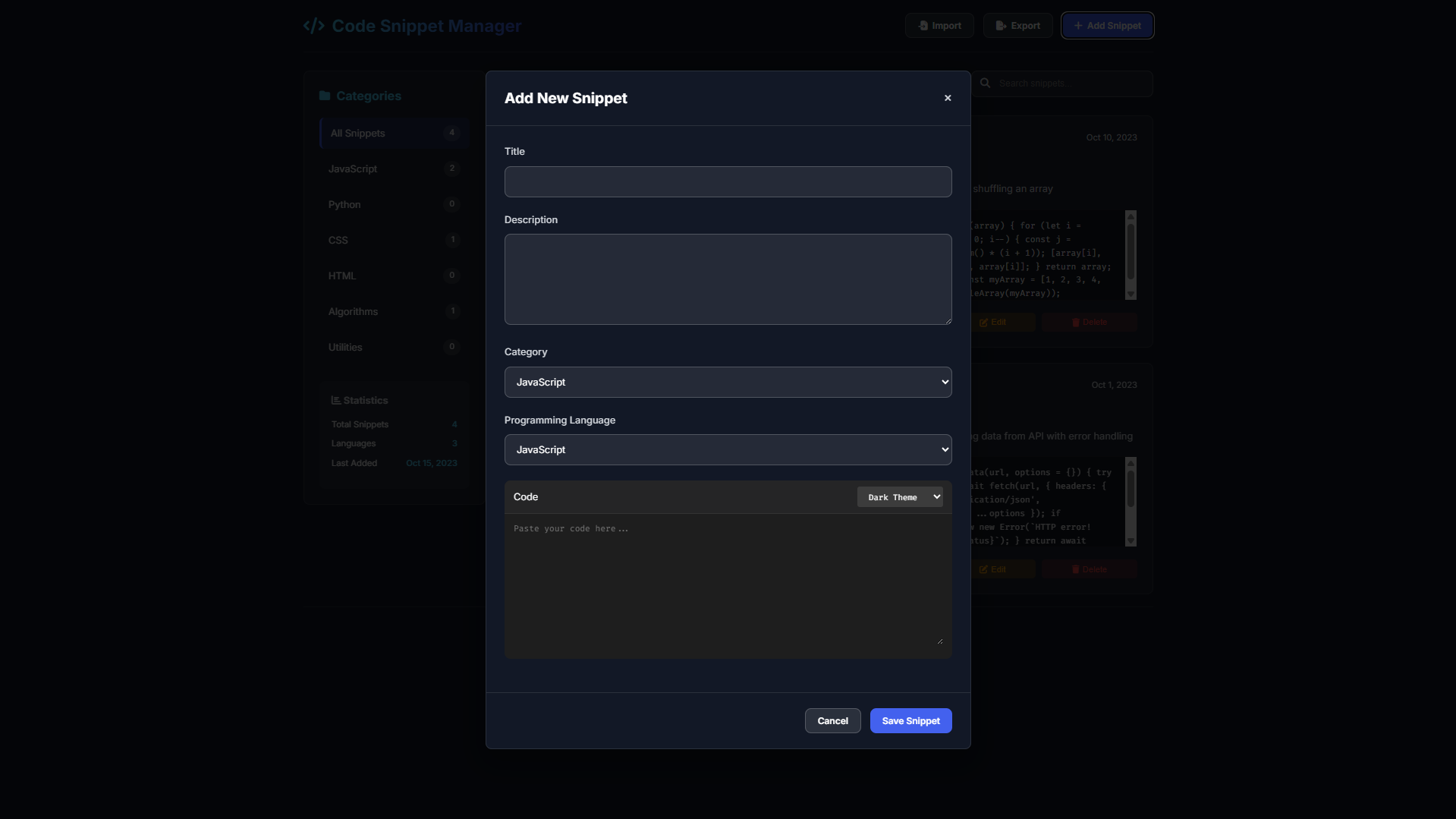Click the Add Snippet plus button
This screenshot has width=1456, height=819.
coord(1107,26)
